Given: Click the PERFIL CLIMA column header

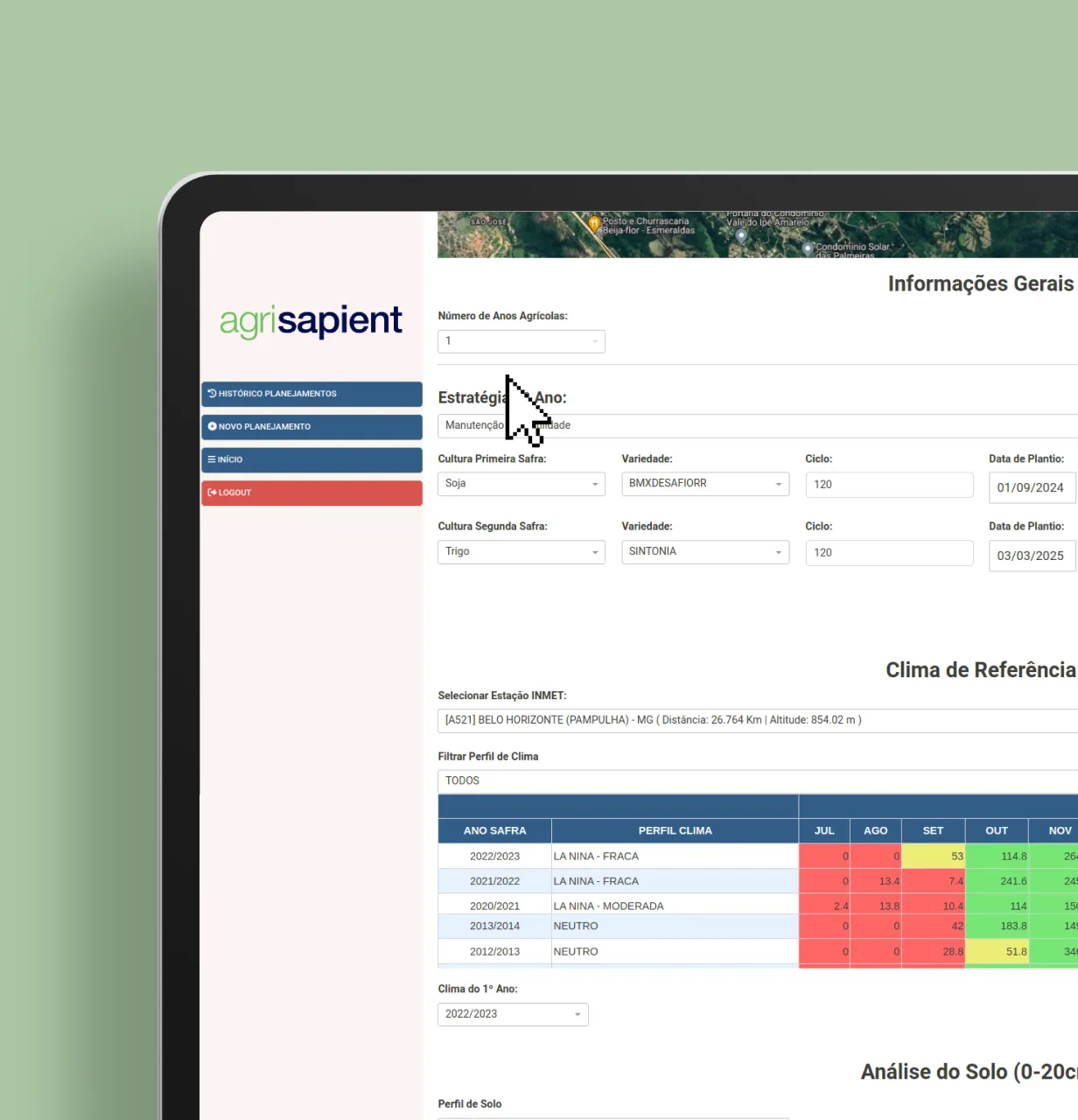Looking at the screenshot, I should (675, 830).
